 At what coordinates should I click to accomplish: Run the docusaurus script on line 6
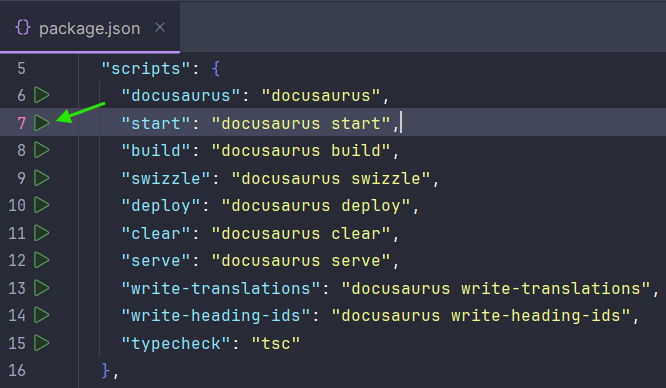coord(42,95)
